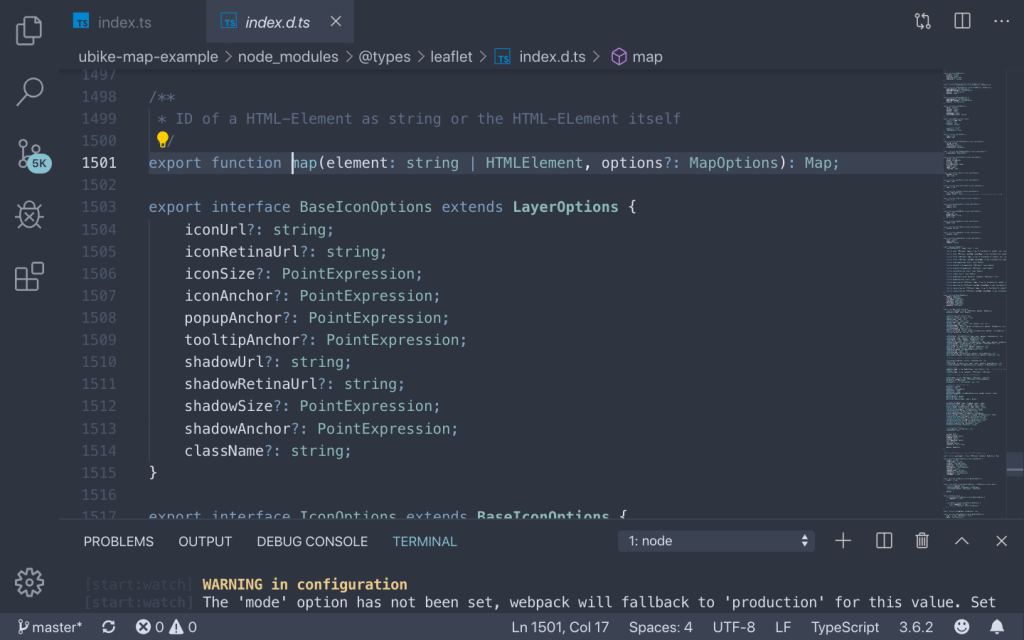Select the index.d.ts tab

click(x=278, y=22)
